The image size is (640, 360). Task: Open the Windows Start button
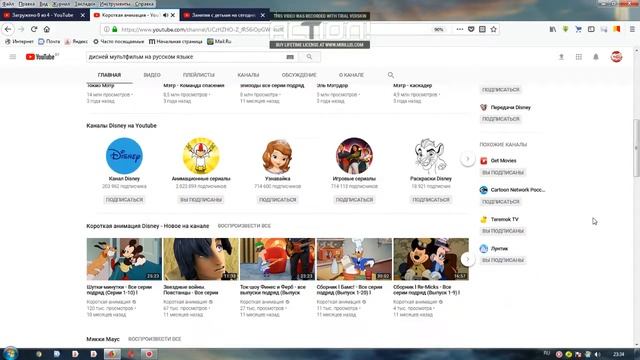click(x=10, y=353)
